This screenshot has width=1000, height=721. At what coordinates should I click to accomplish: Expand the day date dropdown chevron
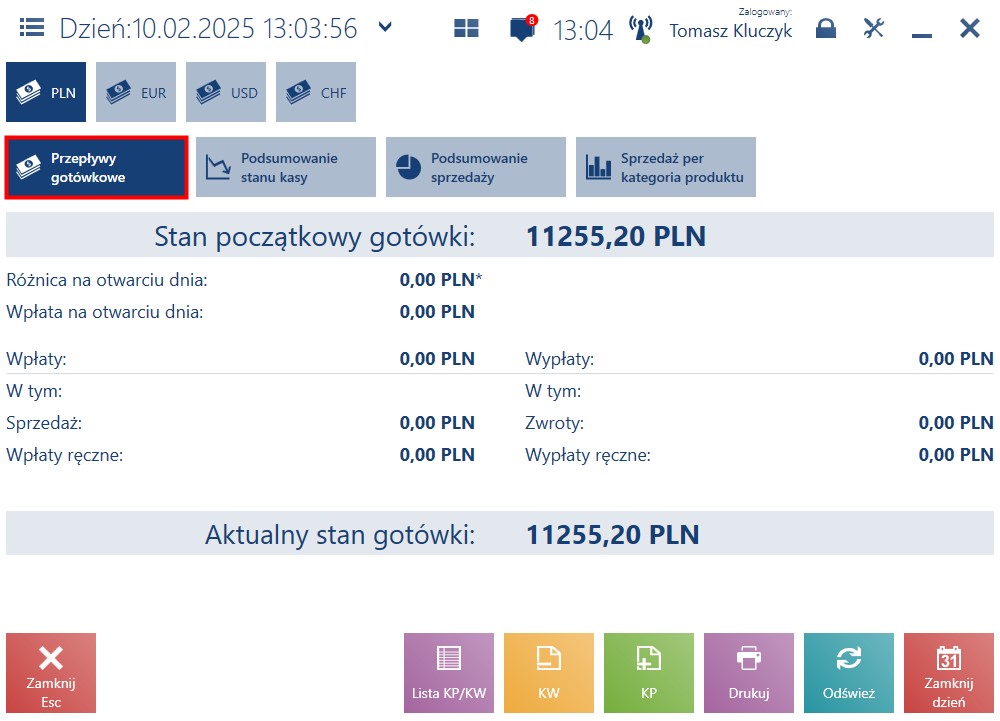click(x=385, y=27)
